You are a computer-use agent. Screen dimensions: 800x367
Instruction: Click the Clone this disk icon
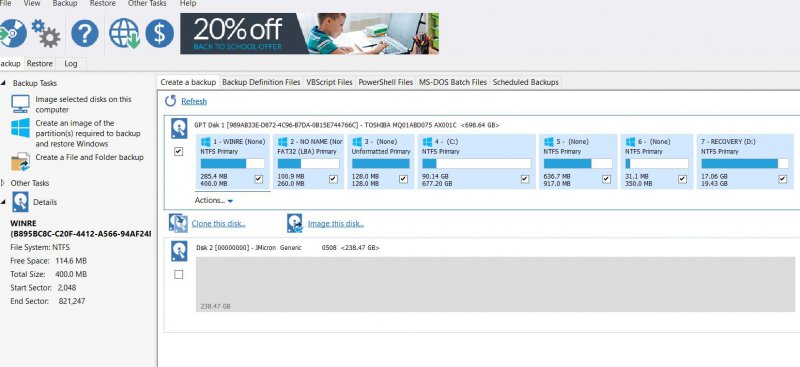pyautogui.click(x=178, y=223)
